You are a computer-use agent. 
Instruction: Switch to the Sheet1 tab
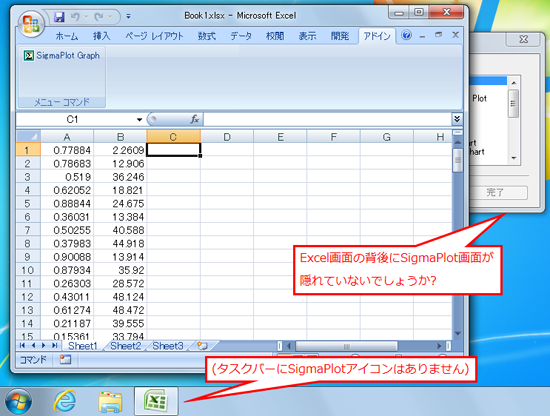[x=83, y=346]
